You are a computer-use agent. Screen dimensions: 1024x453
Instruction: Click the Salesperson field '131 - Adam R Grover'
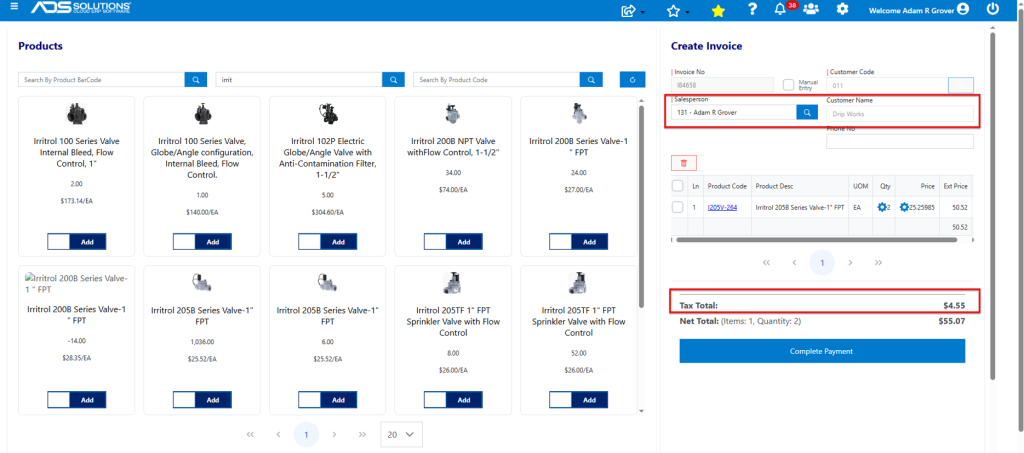tap(734, 112)
